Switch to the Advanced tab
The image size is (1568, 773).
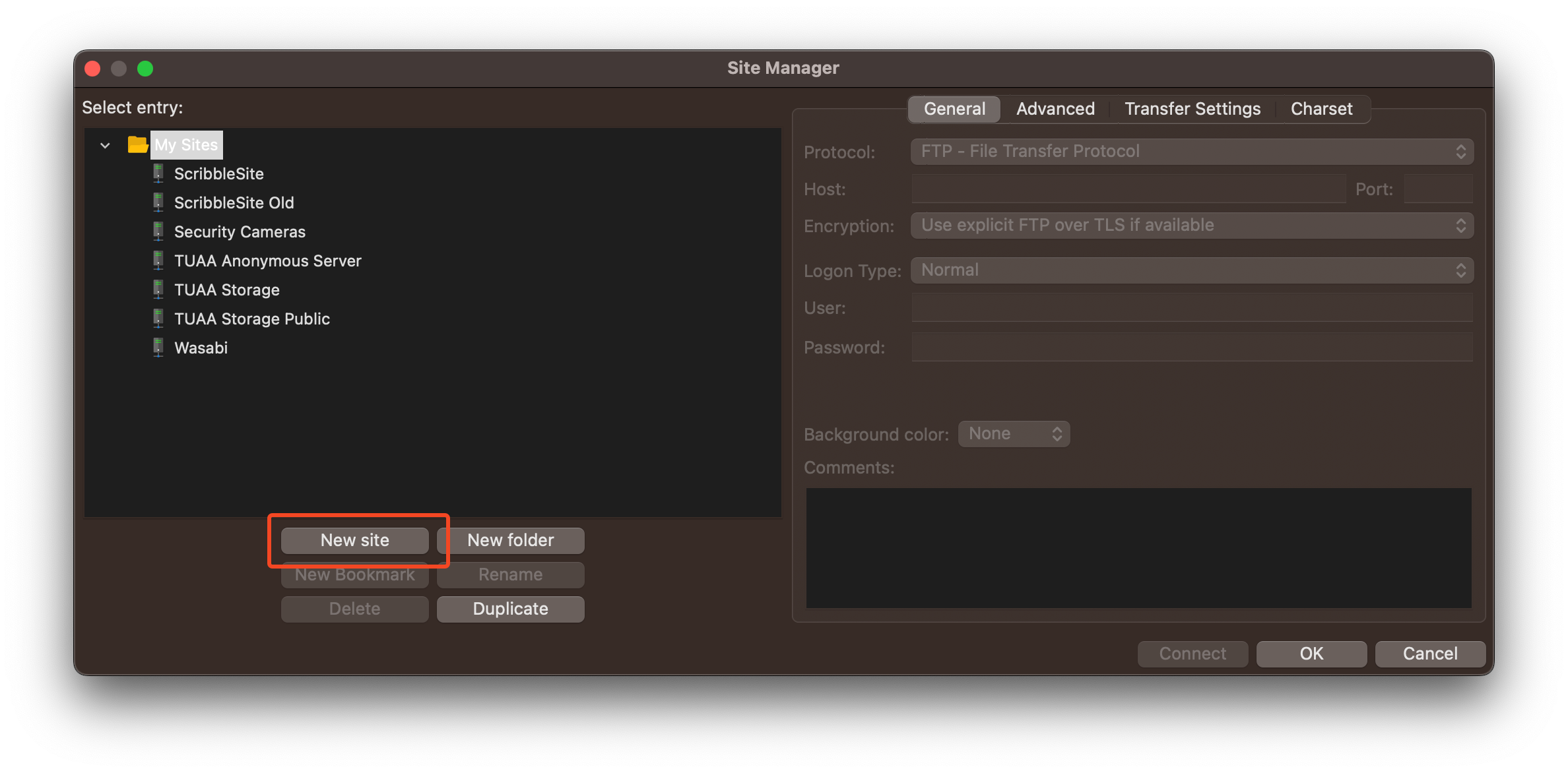[1055, 108]
